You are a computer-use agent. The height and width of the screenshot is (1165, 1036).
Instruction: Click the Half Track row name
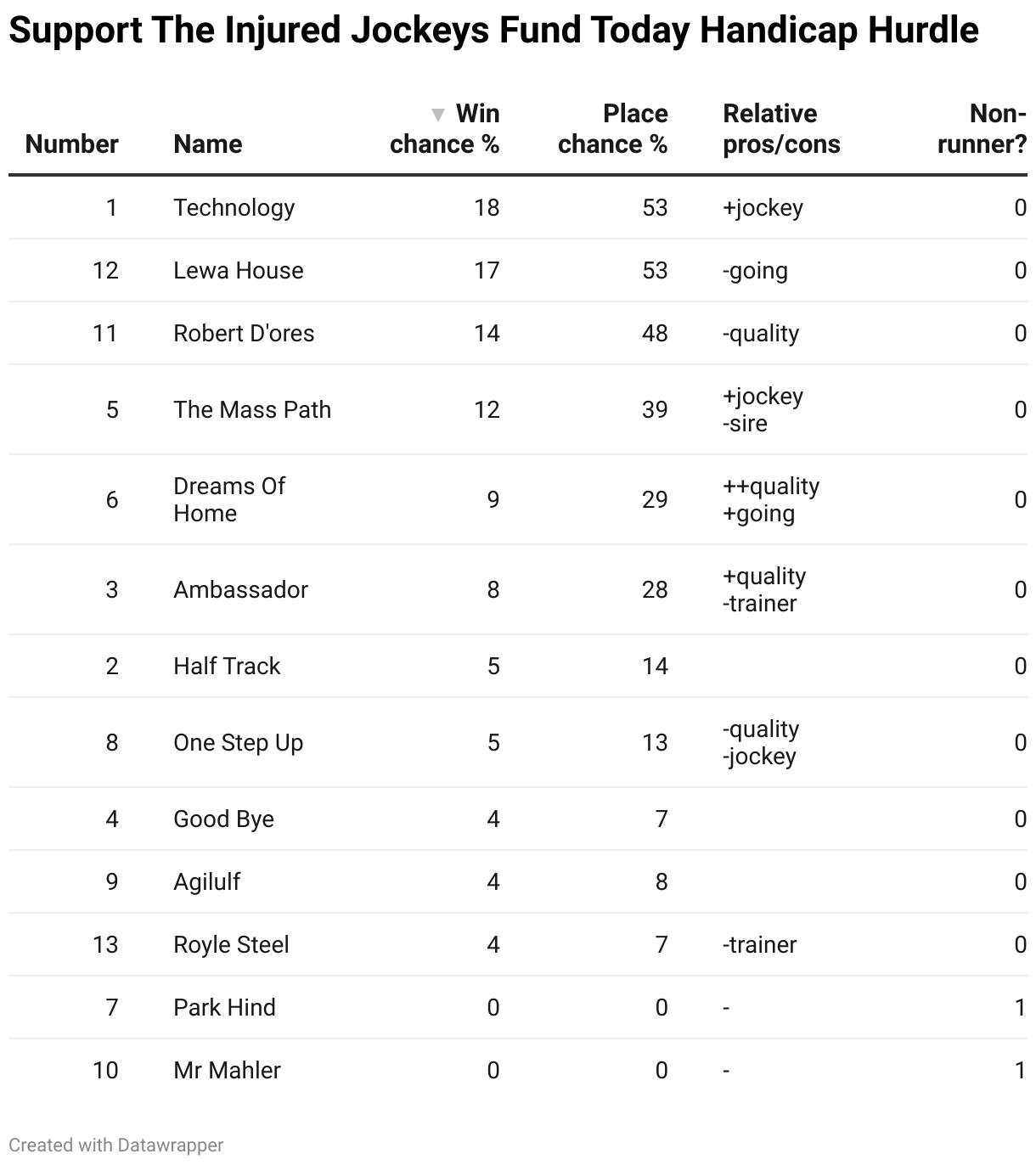(227, 667)
